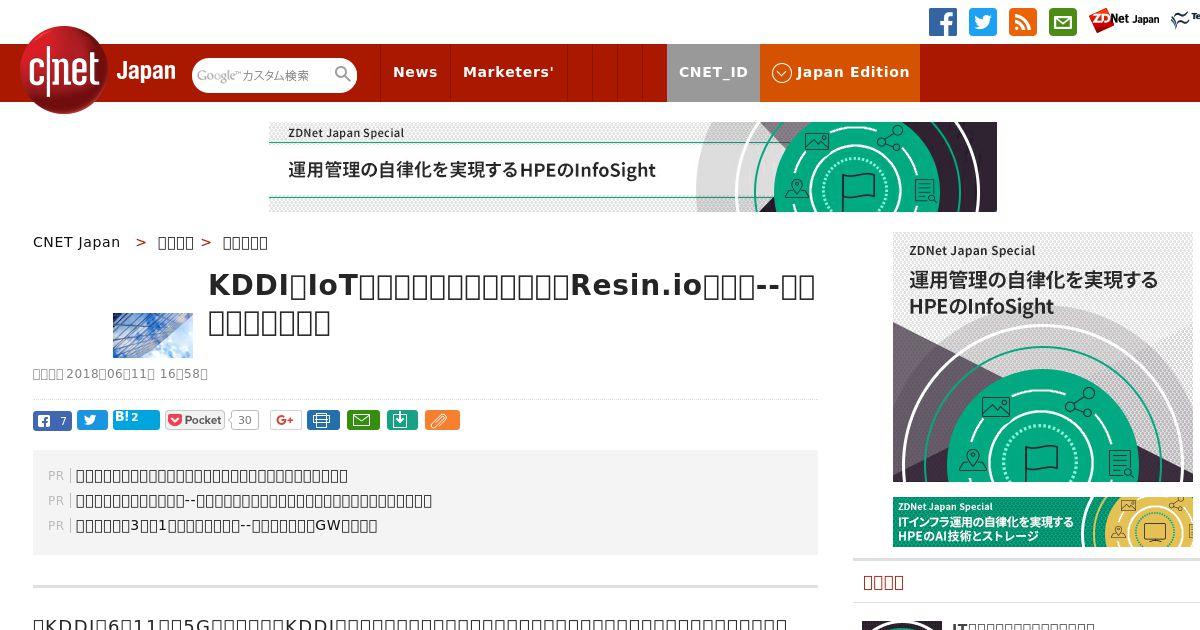1200x630 pixels.
Task: Open second PR link in list
Action: pos(254,501)
